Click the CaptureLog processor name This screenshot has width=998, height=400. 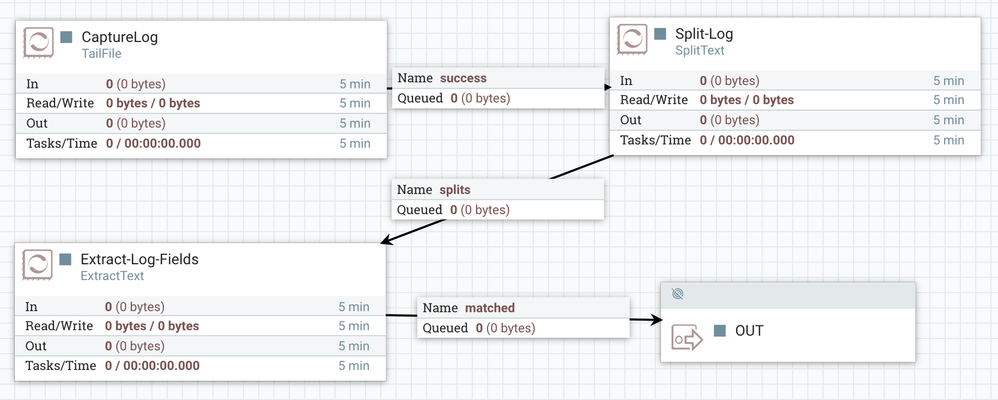tap(120, 37)
